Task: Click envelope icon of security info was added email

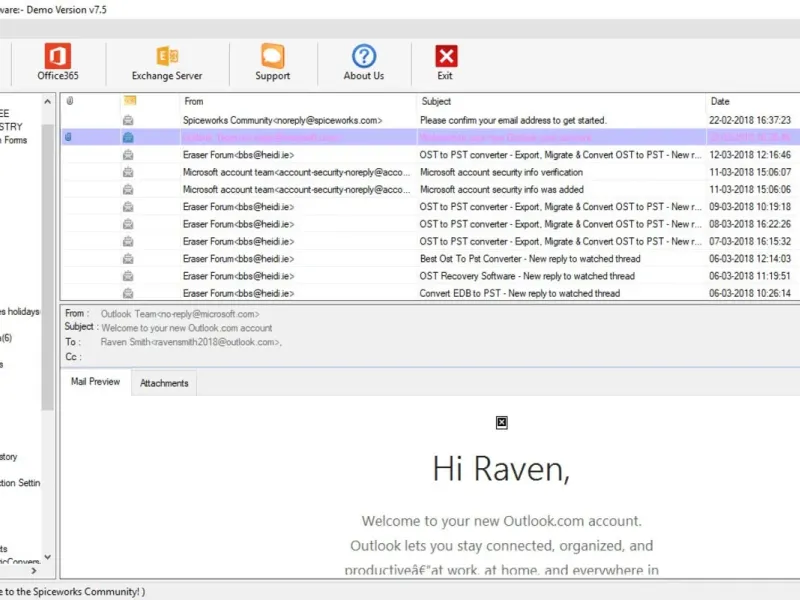Action: 128,189
